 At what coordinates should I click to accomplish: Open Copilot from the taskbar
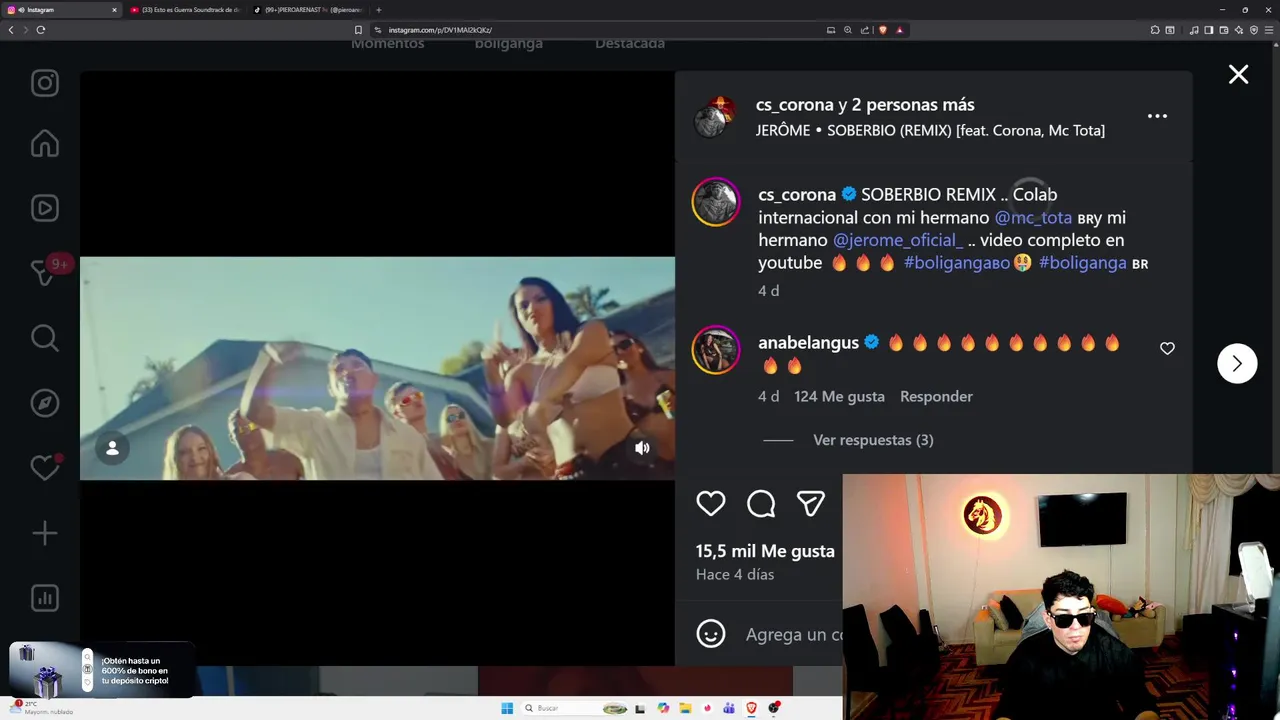(663, 708)
